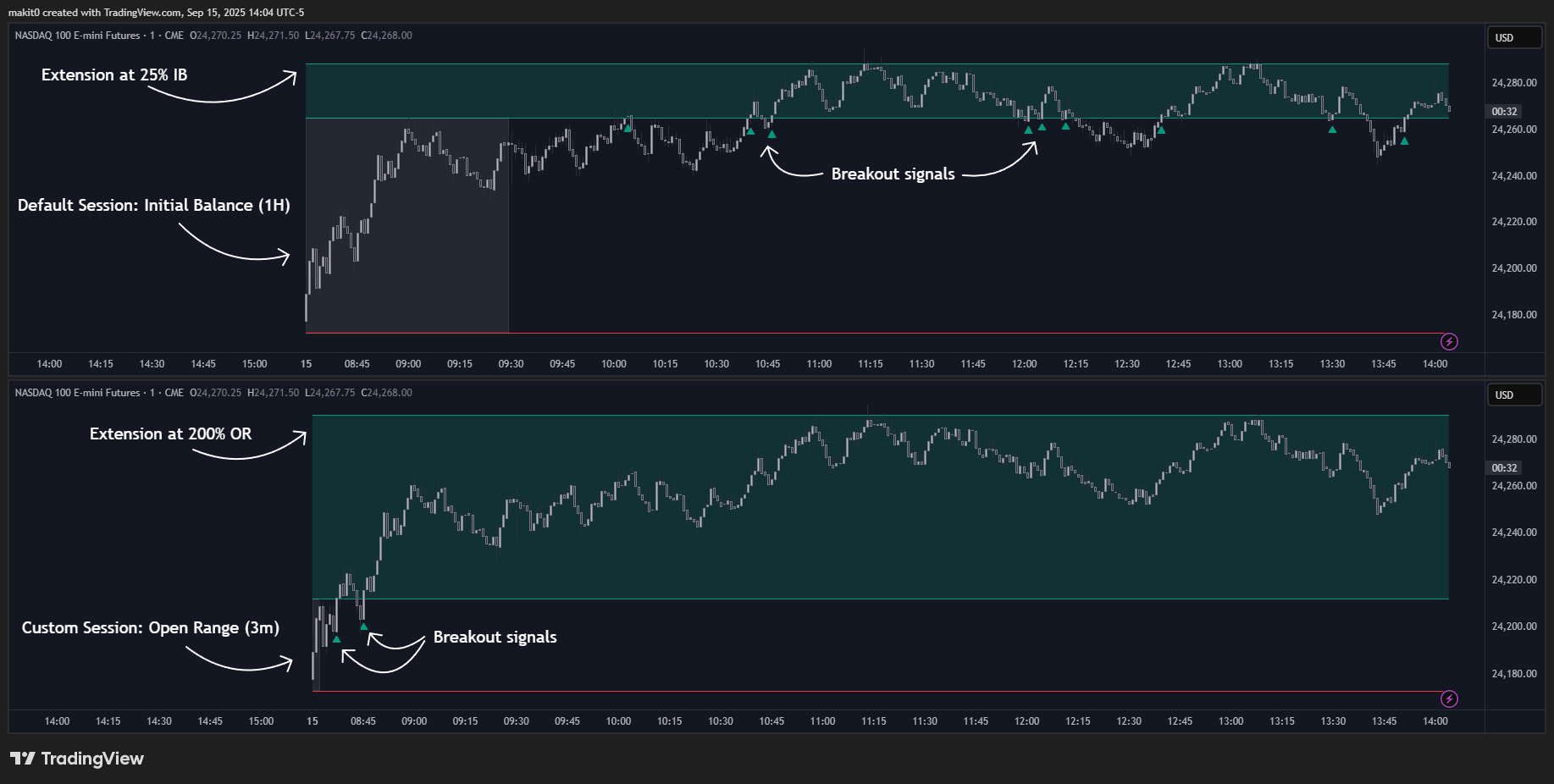The width and height of the screenshot is (1554, 784).
Task: Click the 10:45 time label on upper chart axis
Action: pos(767,364)
